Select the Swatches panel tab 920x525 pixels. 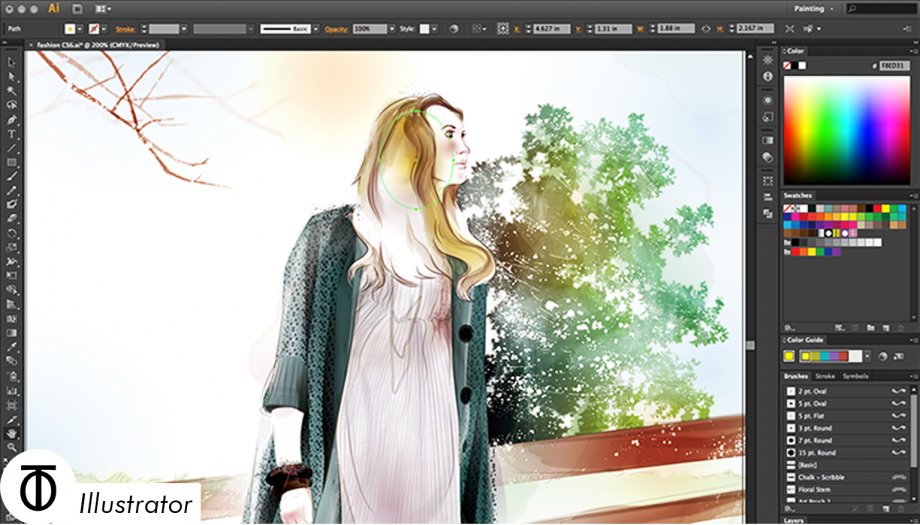[798, 195]
